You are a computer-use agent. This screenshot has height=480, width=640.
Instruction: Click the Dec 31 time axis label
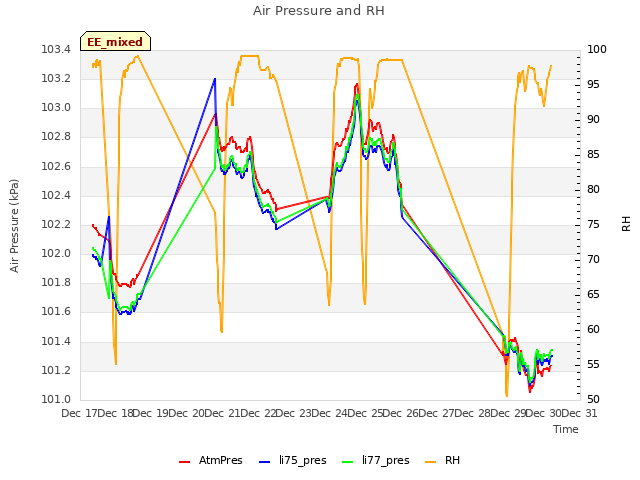coord(580,413)
